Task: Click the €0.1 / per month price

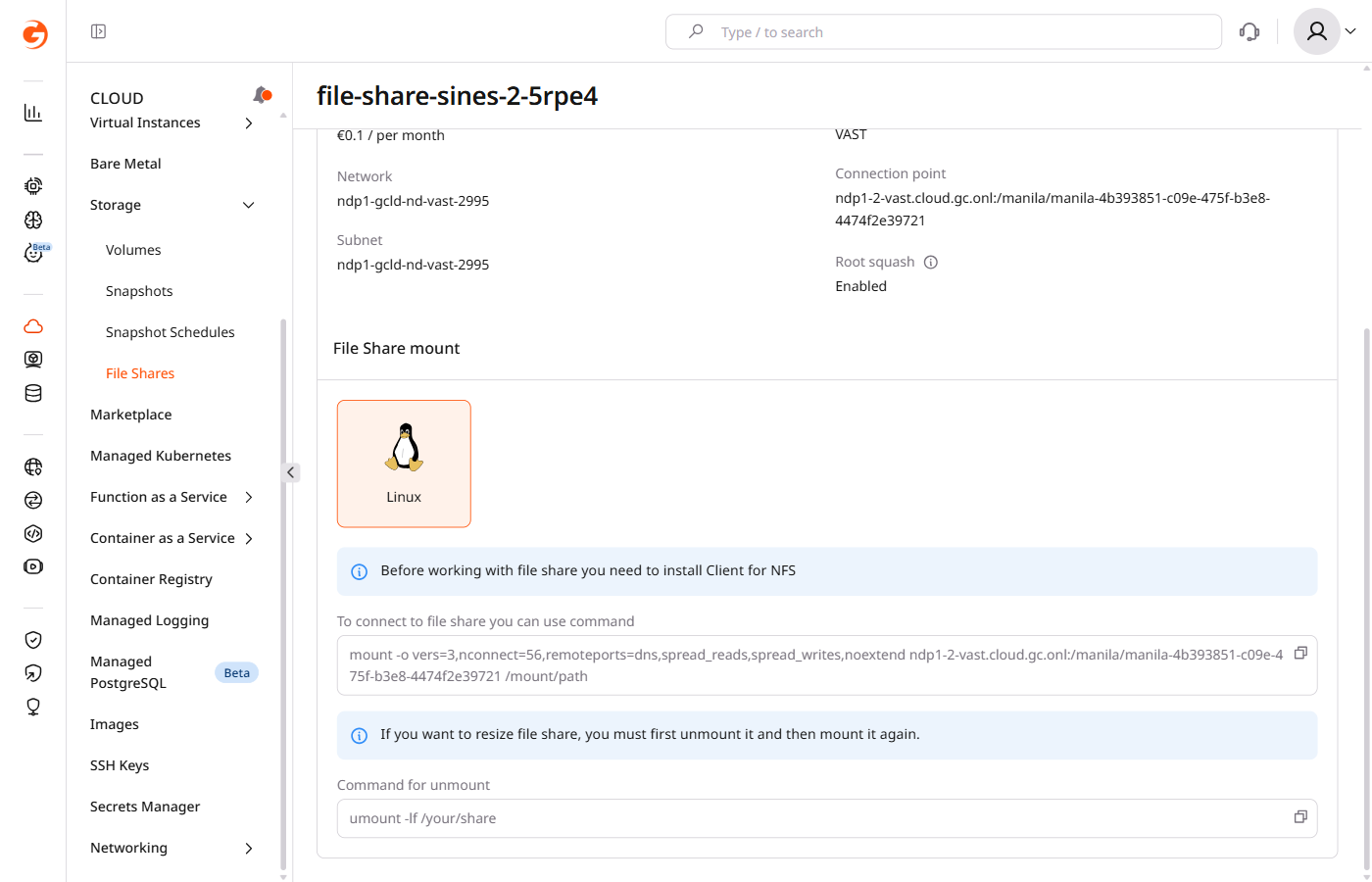Action: click(x=390, y=135)
